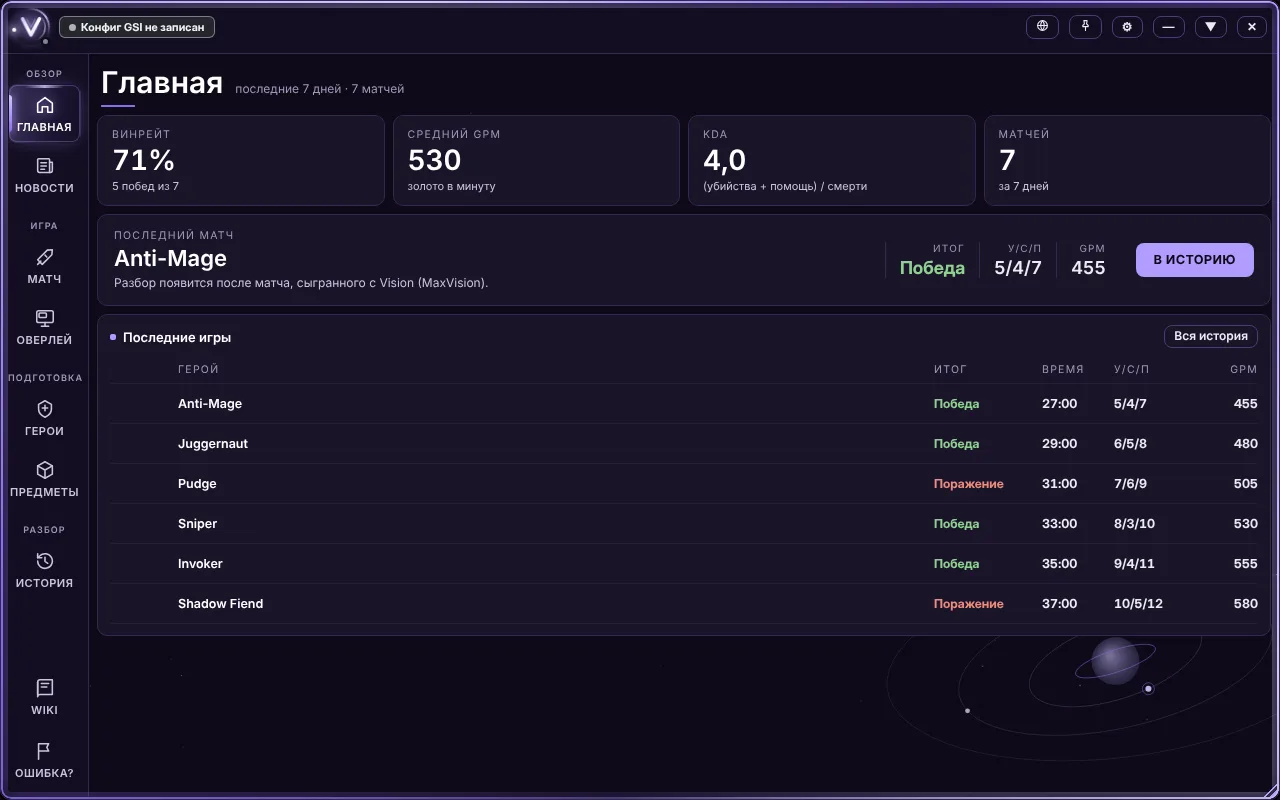Open the Оверлей overlay settings

tap(44, 327)
